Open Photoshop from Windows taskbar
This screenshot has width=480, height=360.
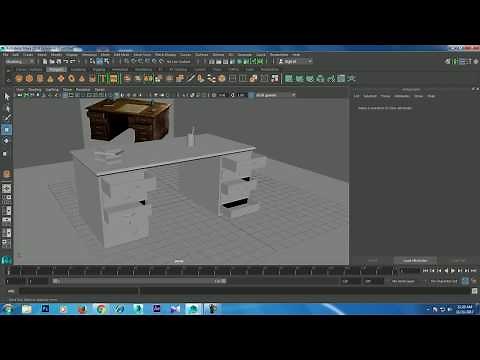click(x=45, y=309)
